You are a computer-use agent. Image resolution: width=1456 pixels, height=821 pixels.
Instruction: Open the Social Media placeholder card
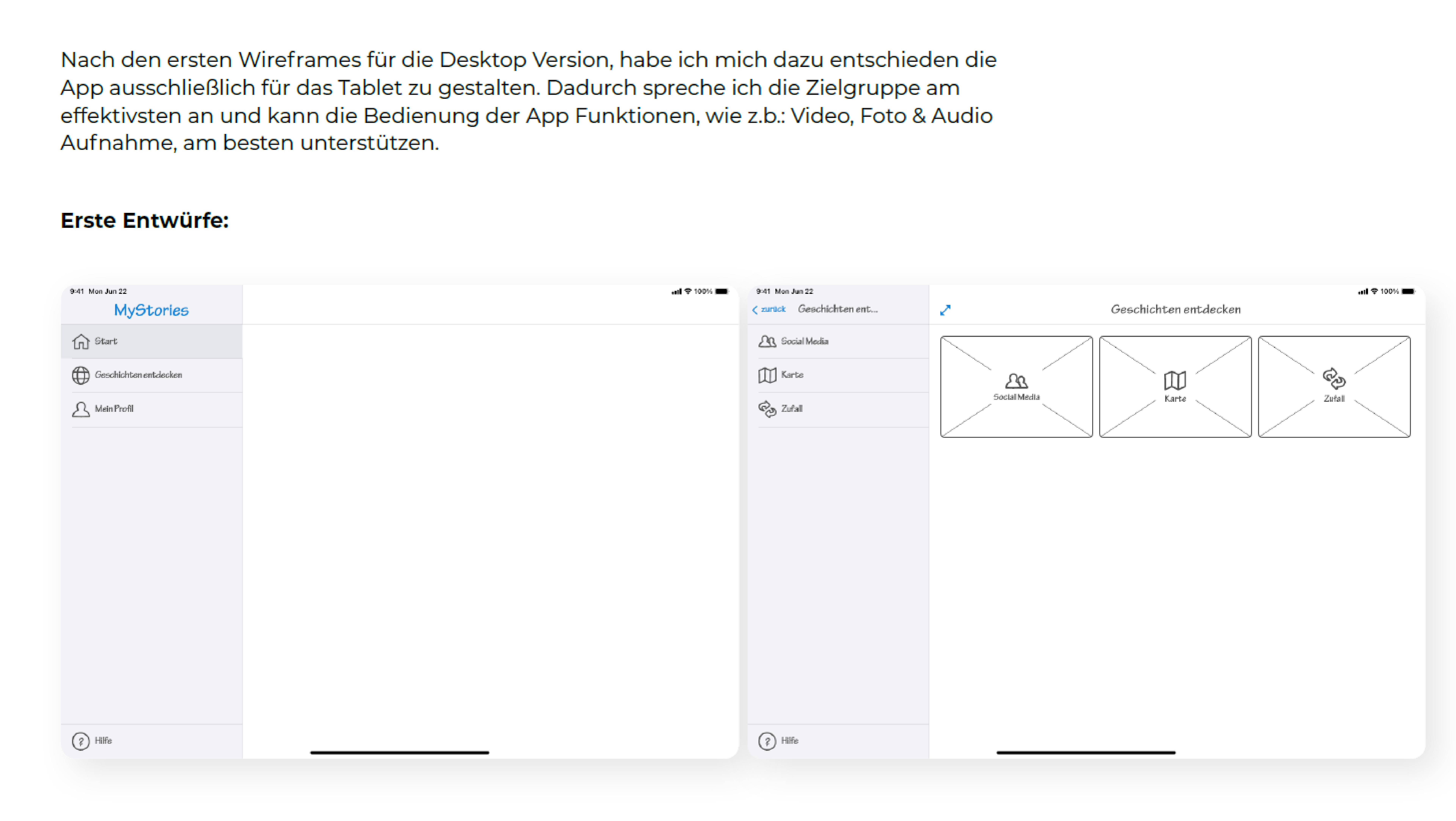pyautogui.click(x=1016, y=387)
